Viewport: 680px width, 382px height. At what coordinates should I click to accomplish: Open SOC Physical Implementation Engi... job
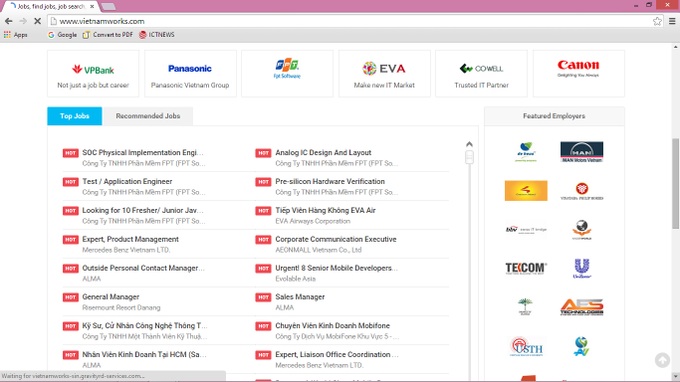(x=142, y=153)
